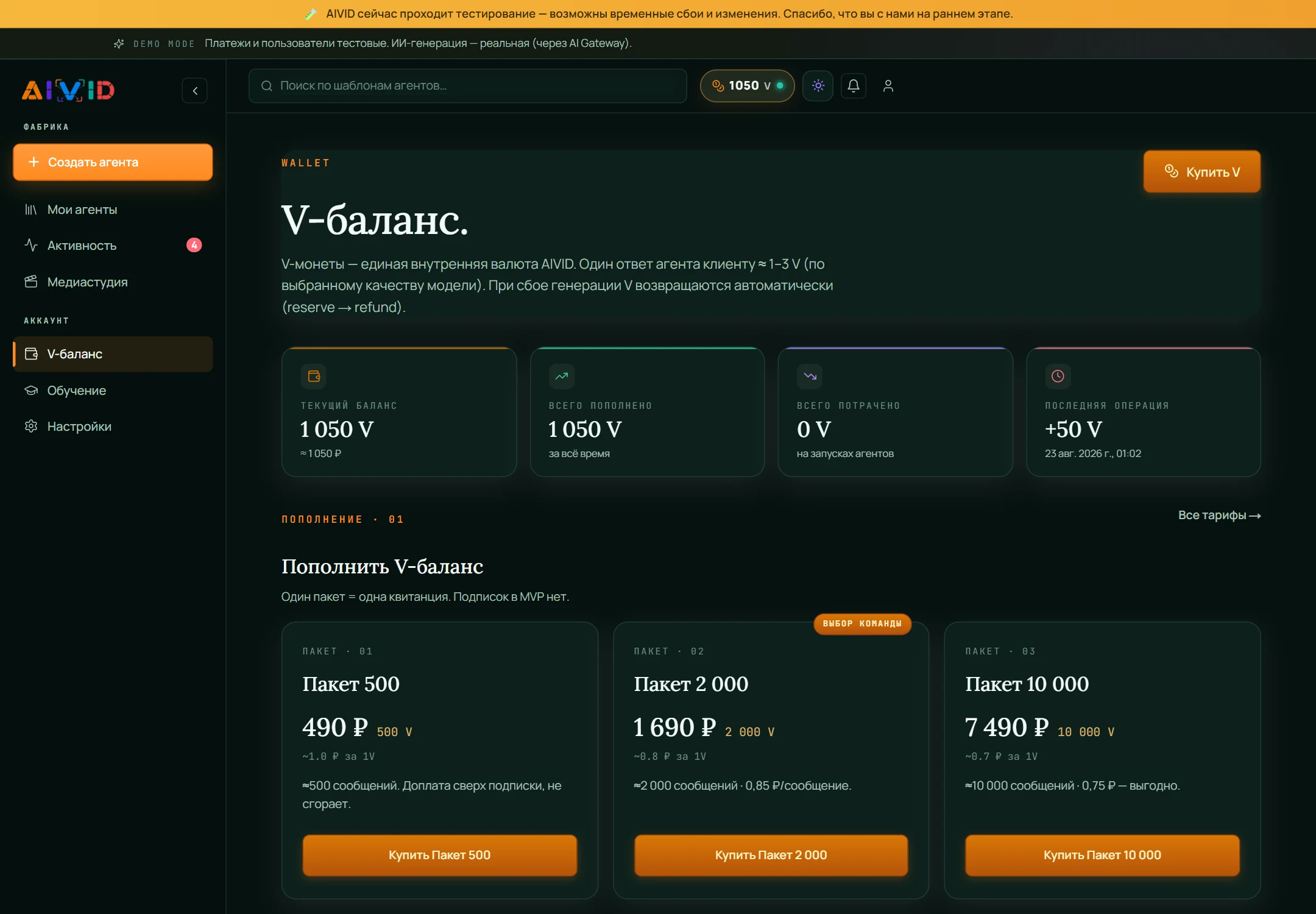Click the 7 490 ₽ price
Image resolution: width=1316 pixels, height=914 pixels.
point(1006,728)
